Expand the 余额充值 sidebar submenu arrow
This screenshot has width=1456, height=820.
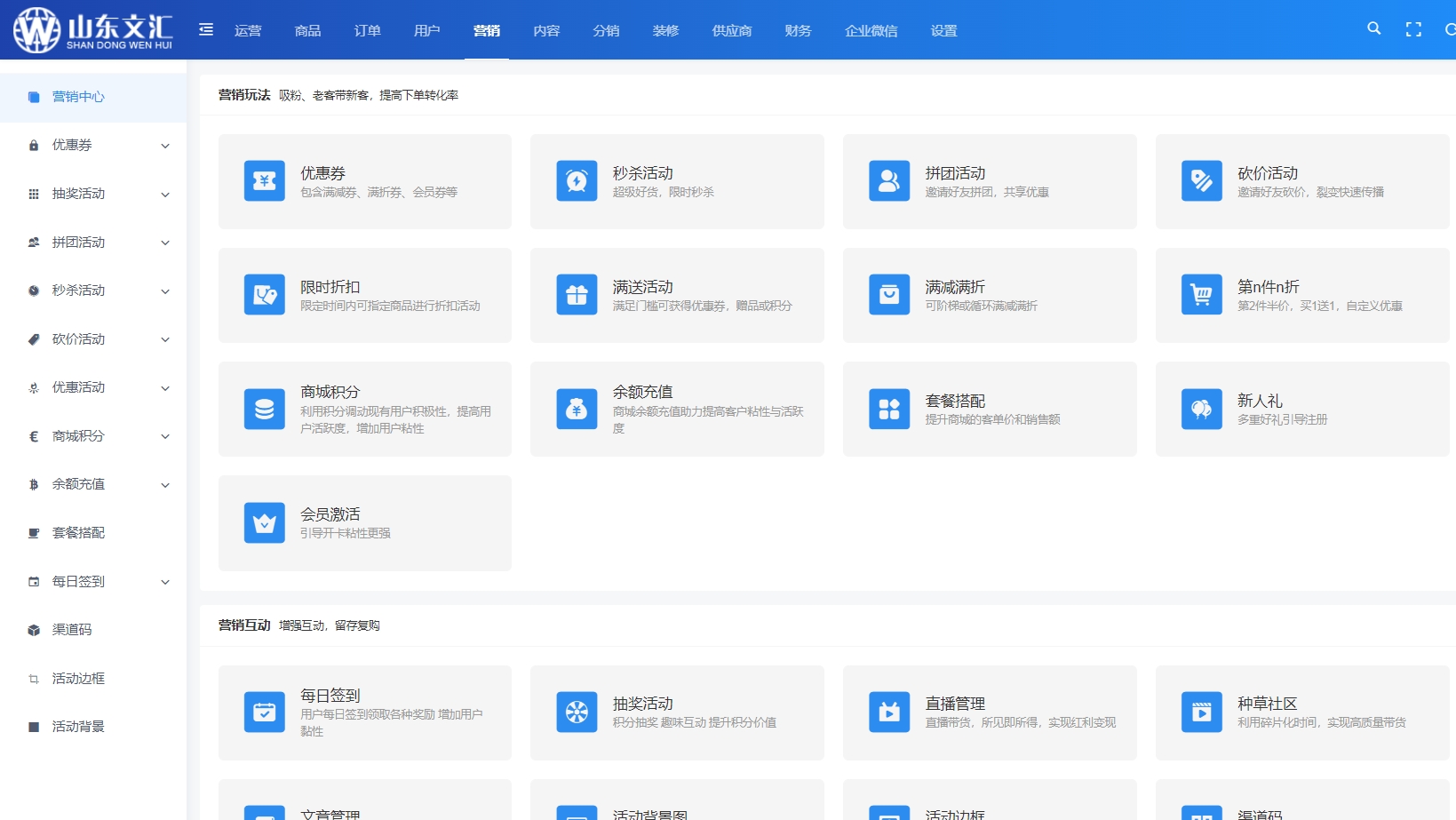[x=165, y=485]
